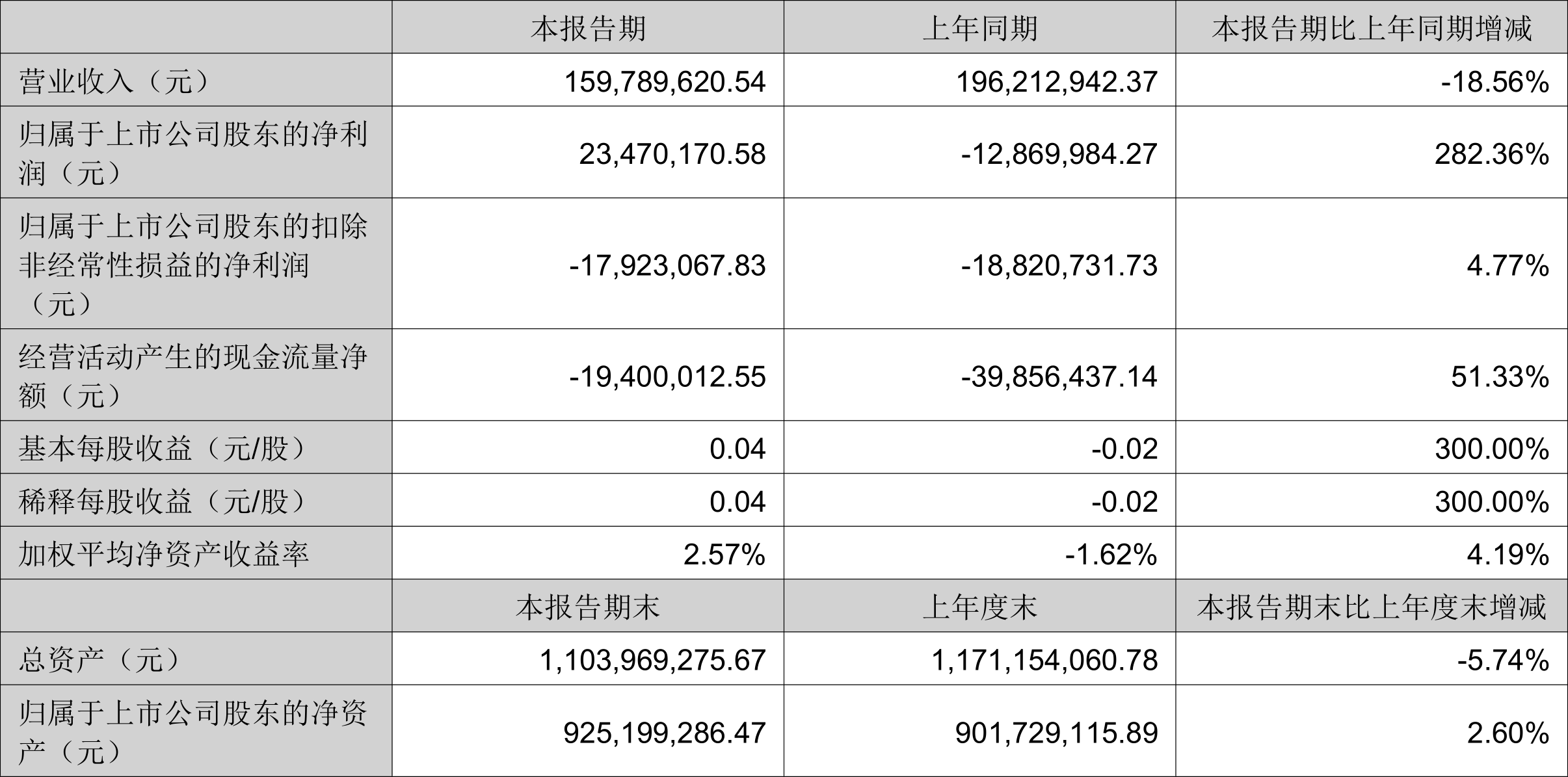Select prior-year revenue 196,212,942.37

click(1057, 82)
